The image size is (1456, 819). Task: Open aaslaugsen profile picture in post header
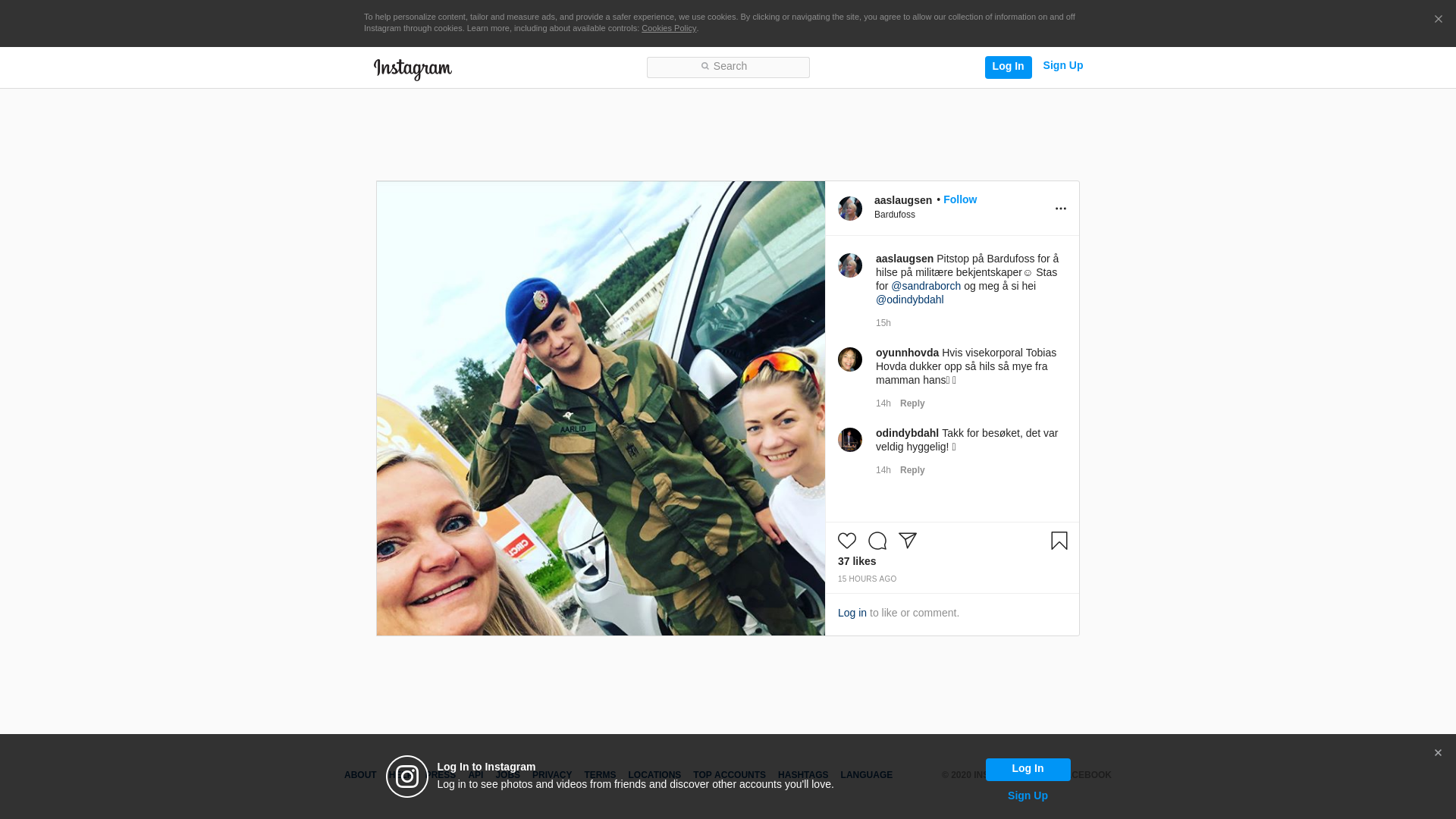(x=850, y=209)
